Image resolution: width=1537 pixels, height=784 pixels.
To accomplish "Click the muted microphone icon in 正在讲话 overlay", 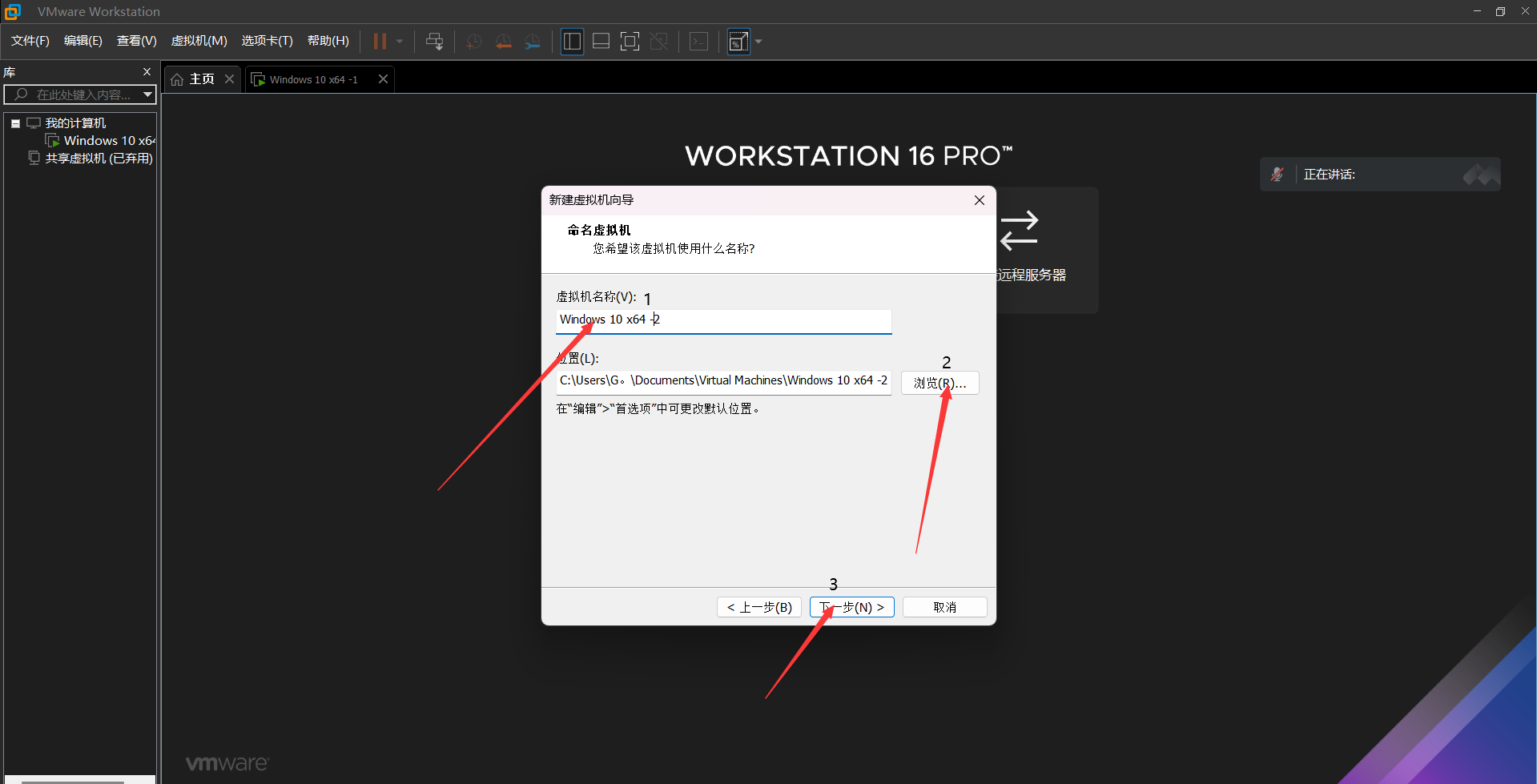I will click(x=1277, y=174).
